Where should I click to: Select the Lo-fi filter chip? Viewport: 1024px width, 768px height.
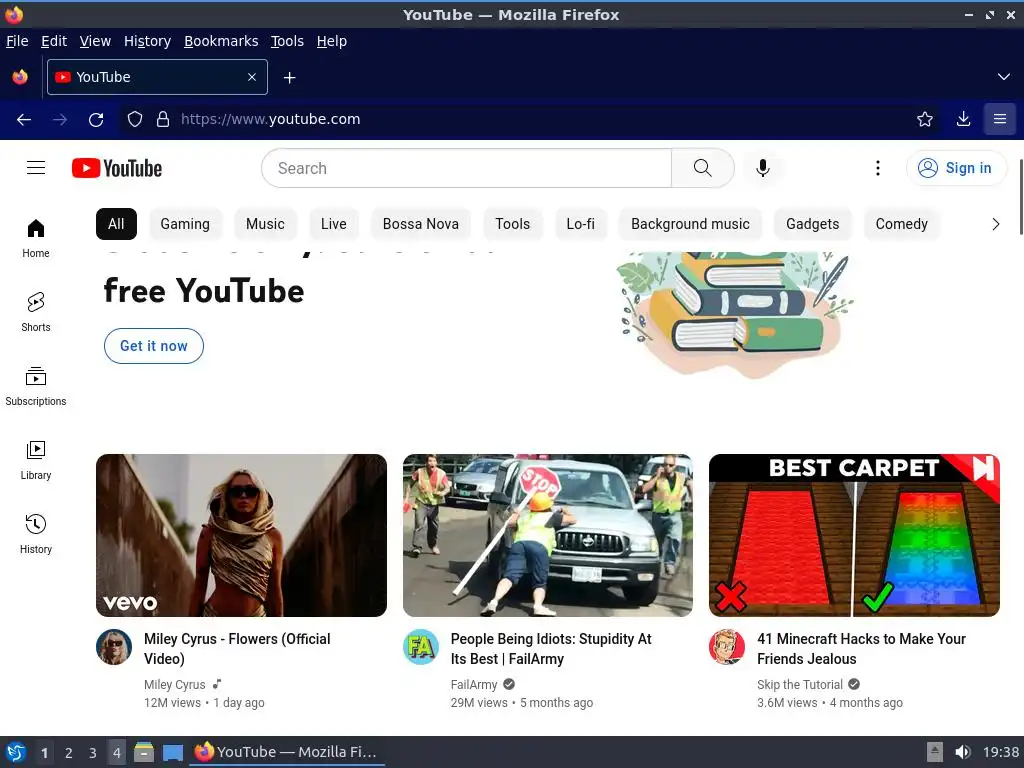(x=581, y=224)
